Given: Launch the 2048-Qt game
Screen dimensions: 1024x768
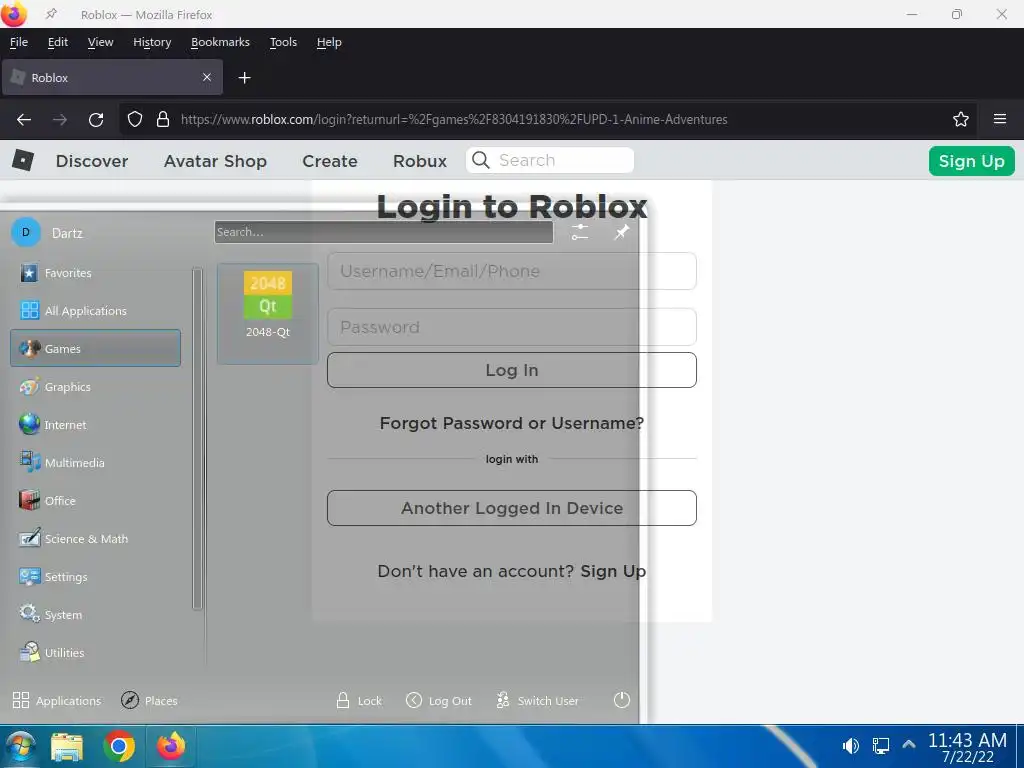Looking at the screenshot, I should pos(268,313).
